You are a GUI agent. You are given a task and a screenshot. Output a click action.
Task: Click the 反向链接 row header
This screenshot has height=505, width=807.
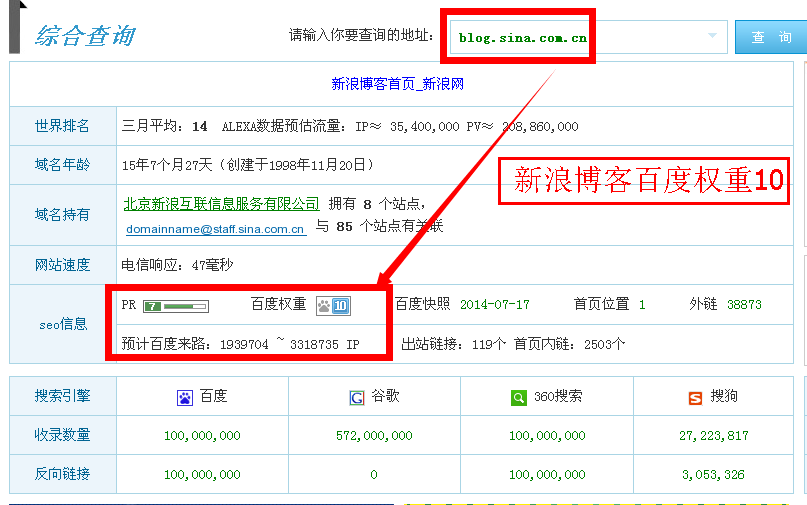coord(62,474)
